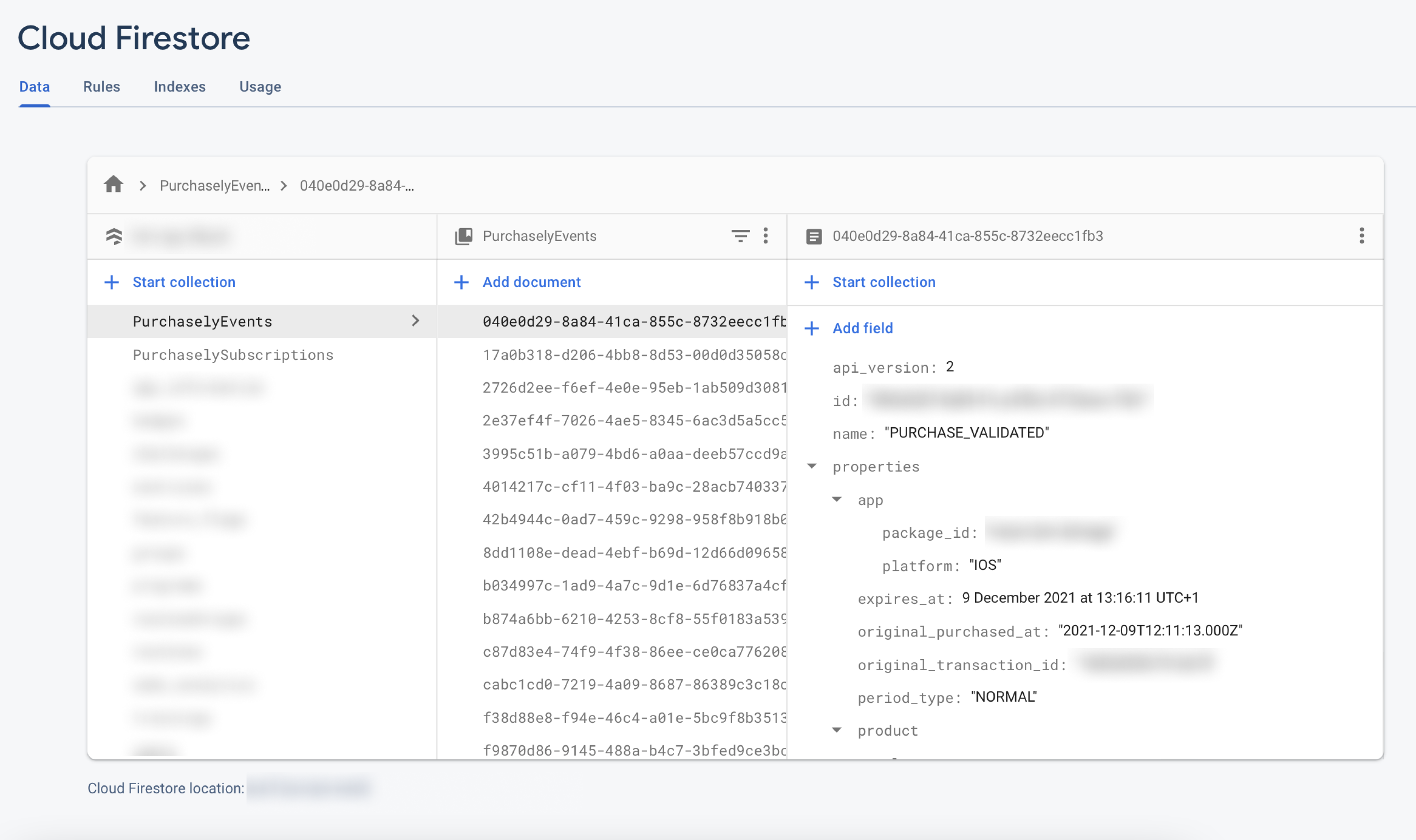Click the Cloud Firestore page heading
1416x840 pixels.
[134, 38]
